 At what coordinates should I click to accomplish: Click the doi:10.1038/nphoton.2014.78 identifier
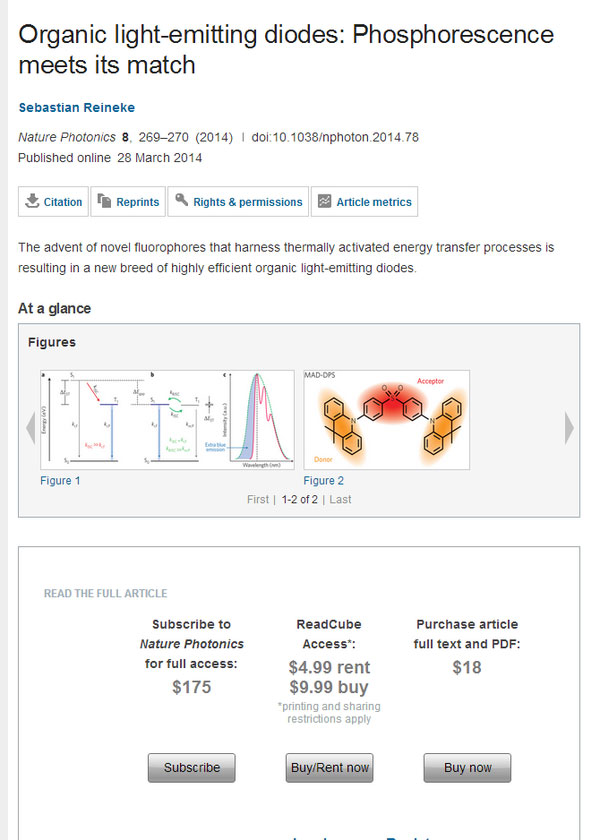(336, 138)
